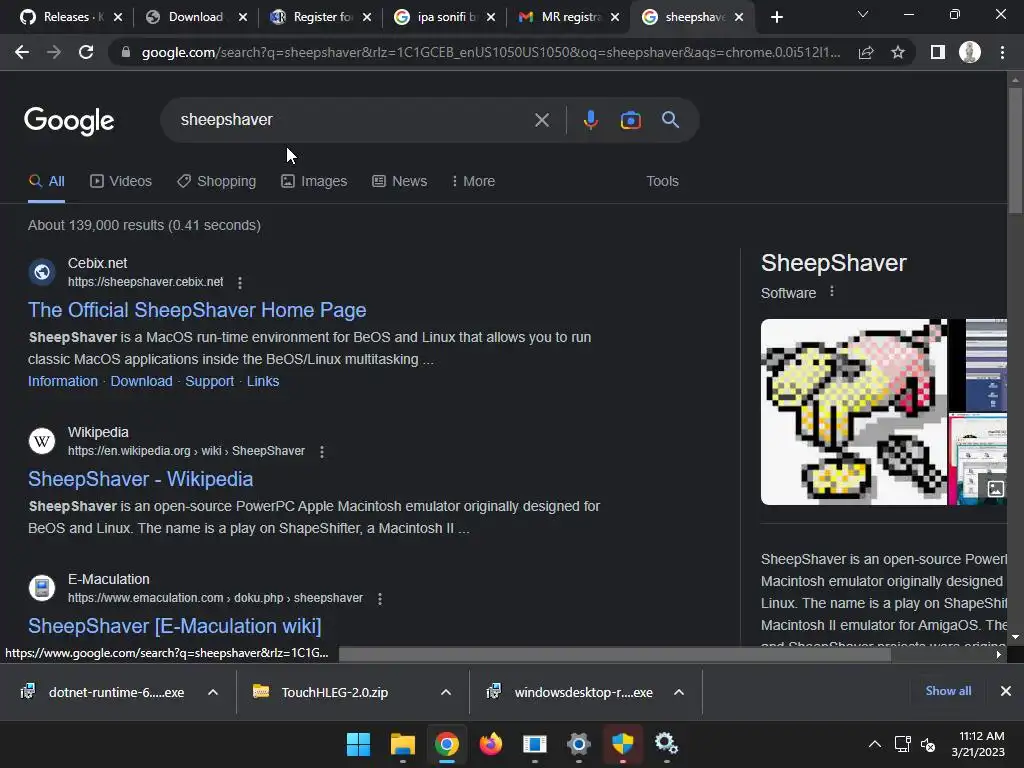Open options for E-Maculation result
This screenshot has height=768, width=1024.
tap(379, 599)
